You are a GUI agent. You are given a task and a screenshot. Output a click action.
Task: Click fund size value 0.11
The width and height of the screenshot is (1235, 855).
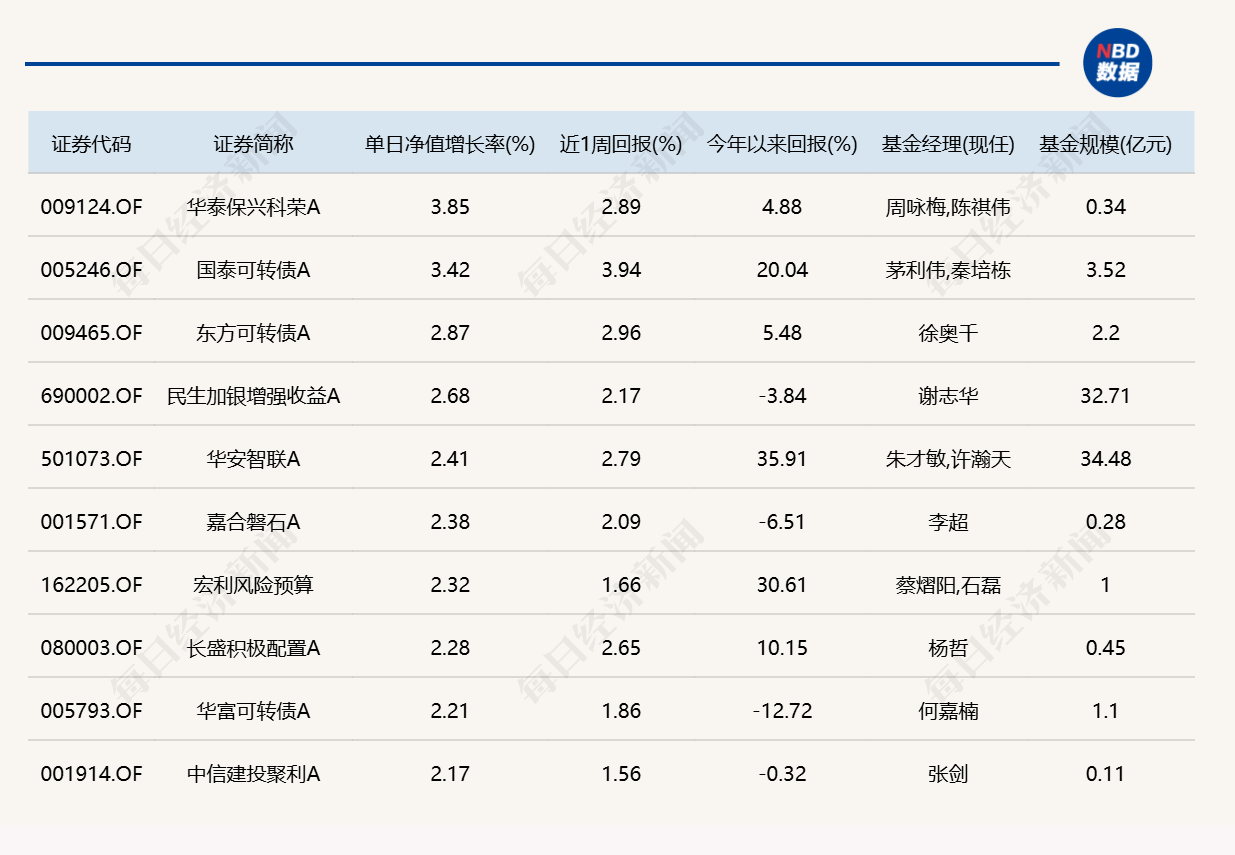click(x=1105, y=774)
